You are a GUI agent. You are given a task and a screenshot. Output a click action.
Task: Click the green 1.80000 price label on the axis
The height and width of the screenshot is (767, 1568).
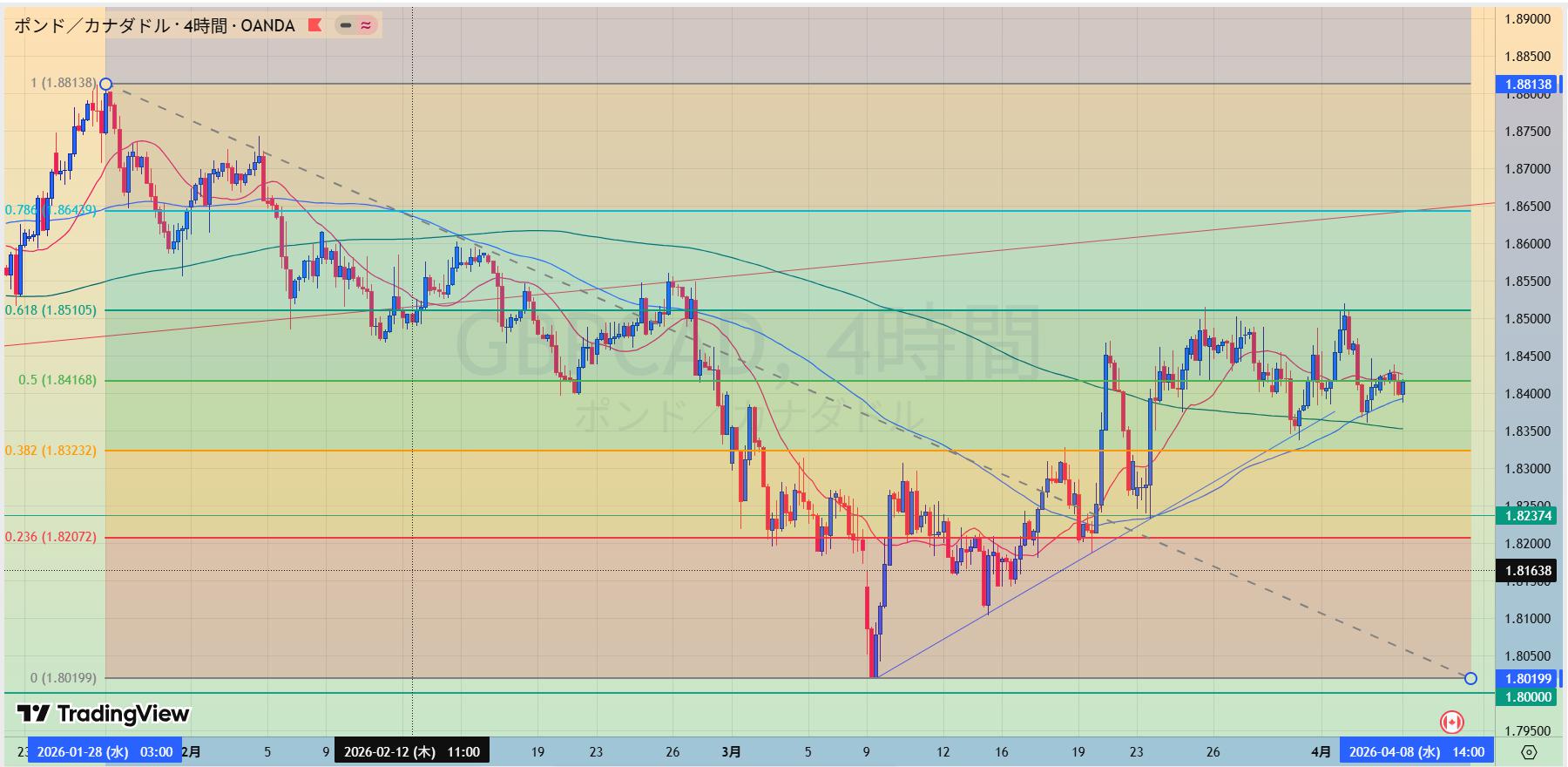pyautogui.click(x=1529, y=696)
